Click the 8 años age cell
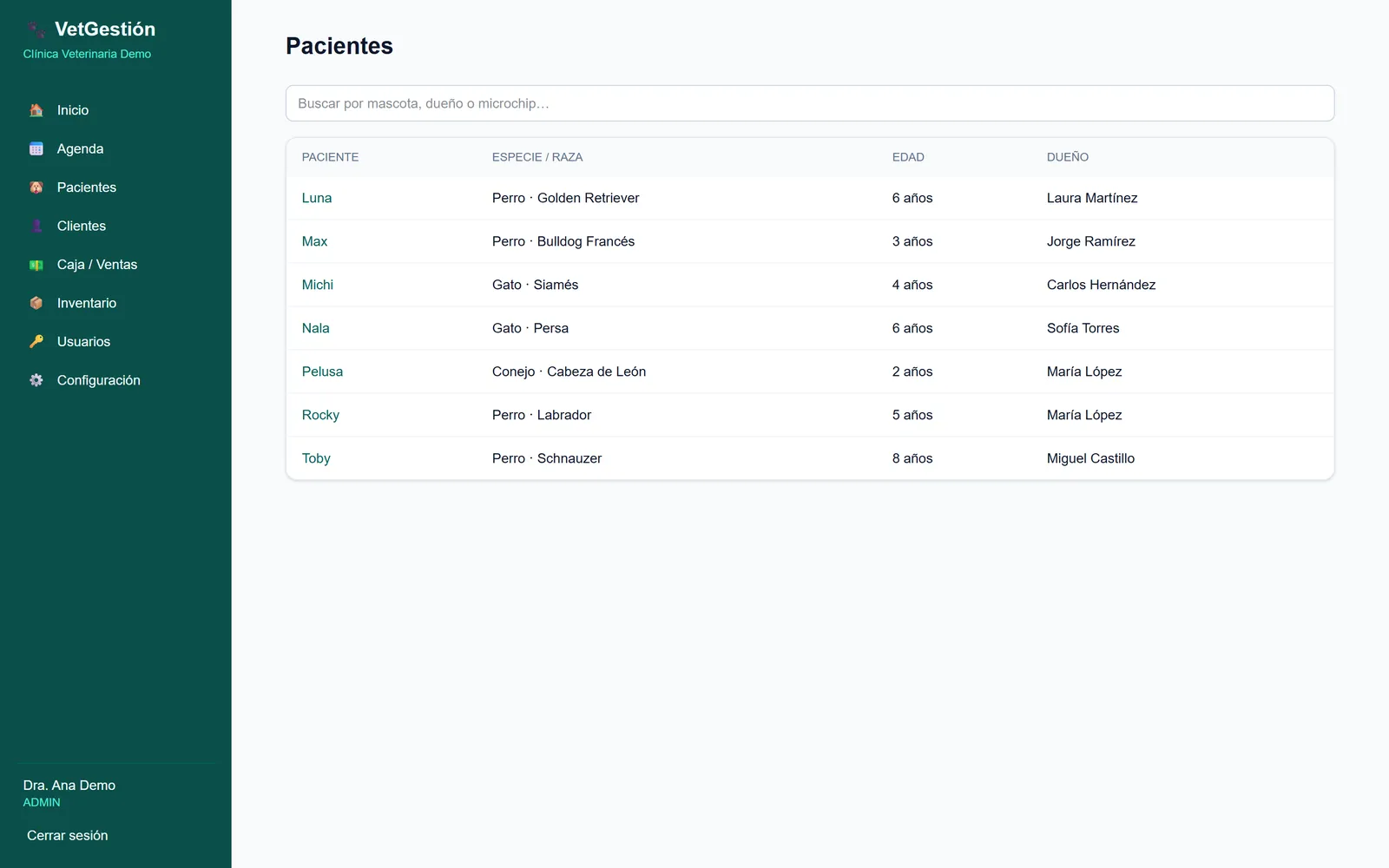 (x=912, y=458)
